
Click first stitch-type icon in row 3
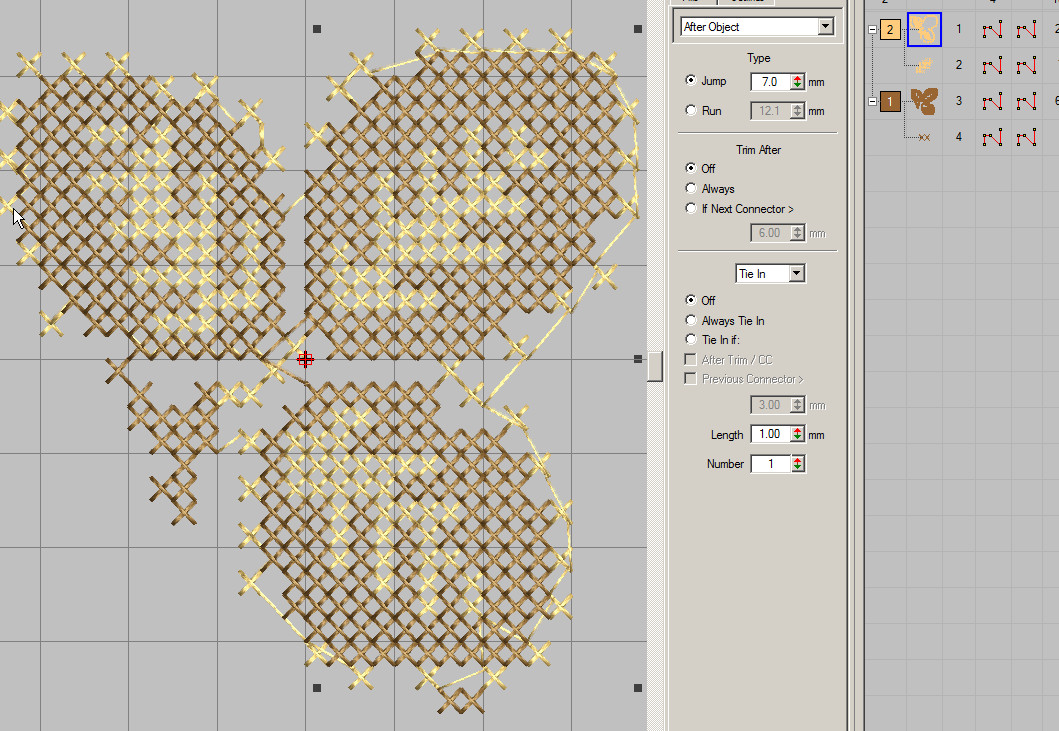(992, 101)
